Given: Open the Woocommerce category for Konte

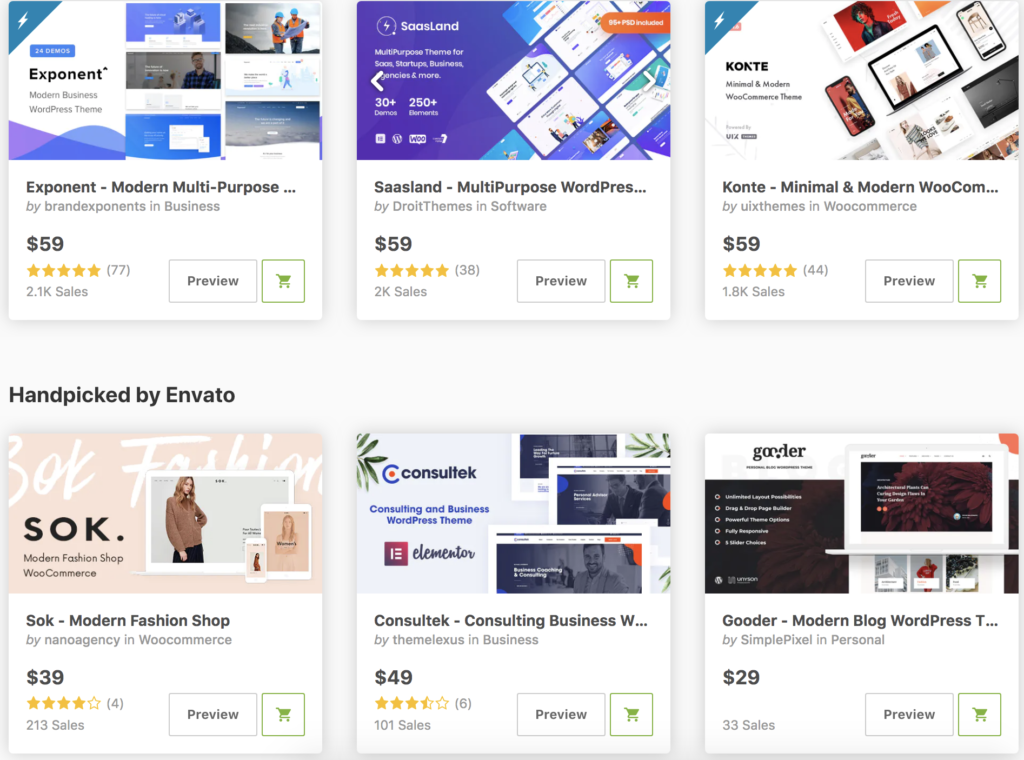Looking at the screenshot, I should 870,206.
